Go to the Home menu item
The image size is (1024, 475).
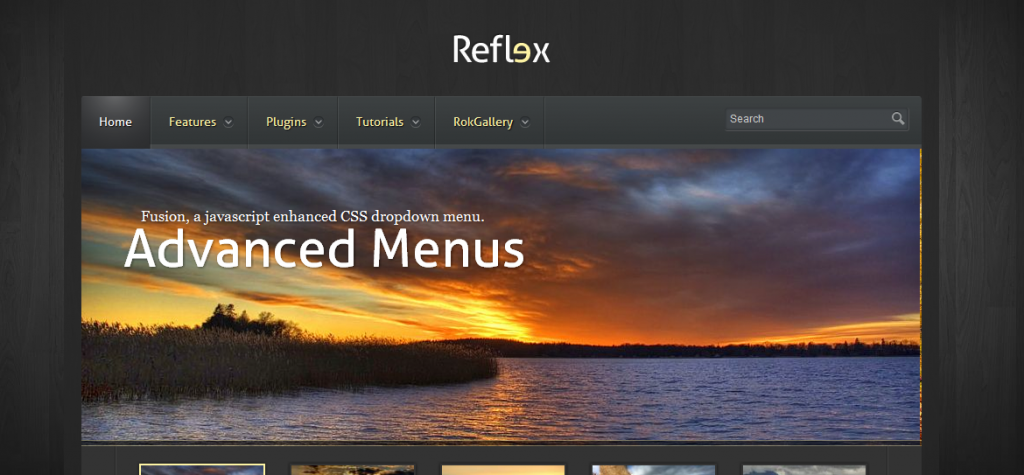(x=116, y=122)
